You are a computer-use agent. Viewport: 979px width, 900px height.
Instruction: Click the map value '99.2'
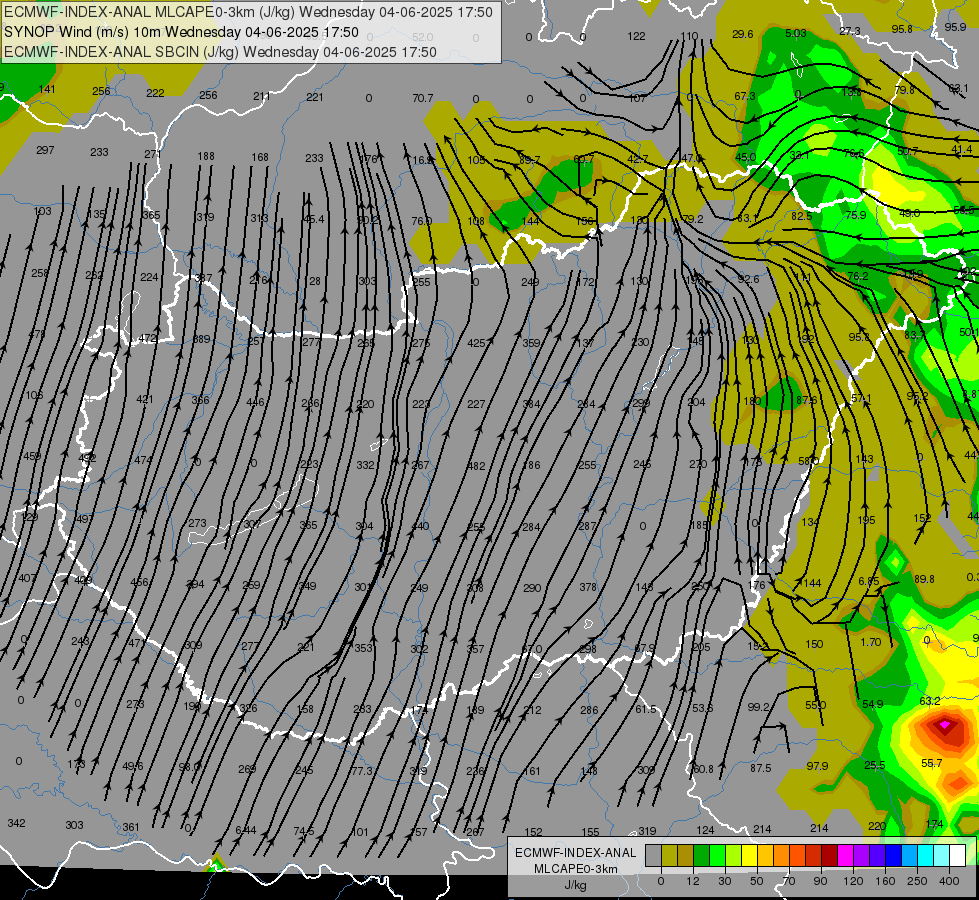point(759,706)
